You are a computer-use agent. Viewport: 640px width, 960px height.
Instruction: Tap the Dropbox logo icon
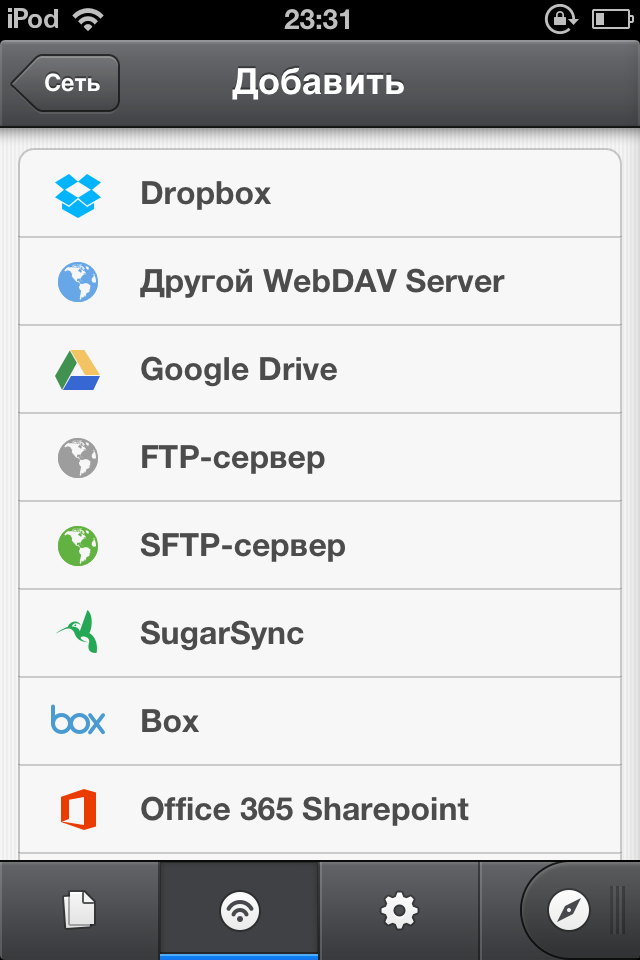(x=78, y=195)
